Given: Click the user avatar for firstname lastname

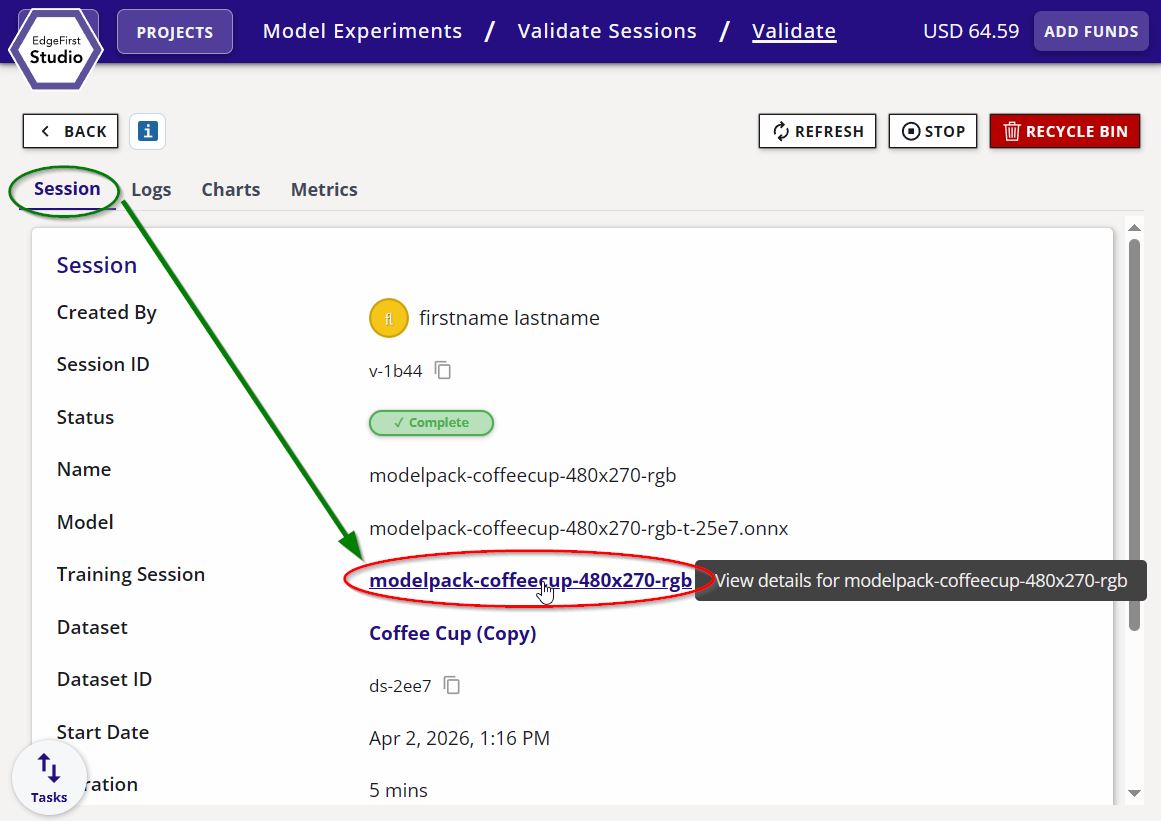Looking at the screenshot, I should click(x=388, y=319).
